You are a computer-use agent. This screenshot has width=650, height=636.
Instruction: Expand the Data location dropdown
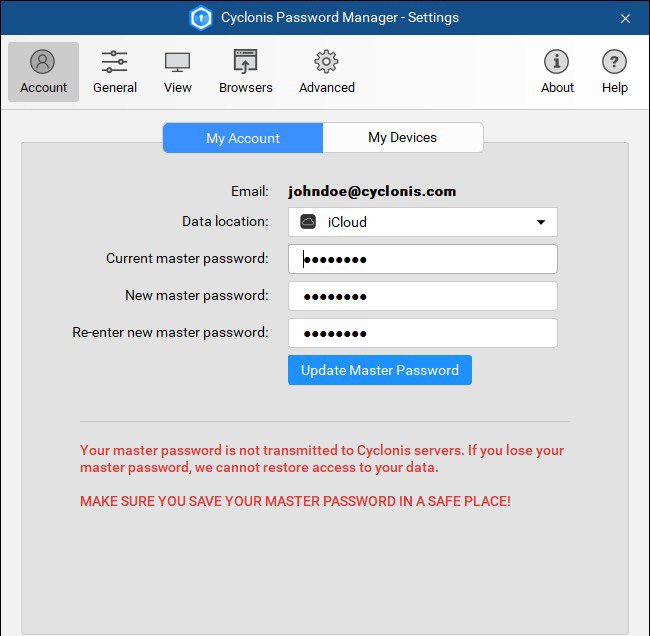click(x=422, y=222)
